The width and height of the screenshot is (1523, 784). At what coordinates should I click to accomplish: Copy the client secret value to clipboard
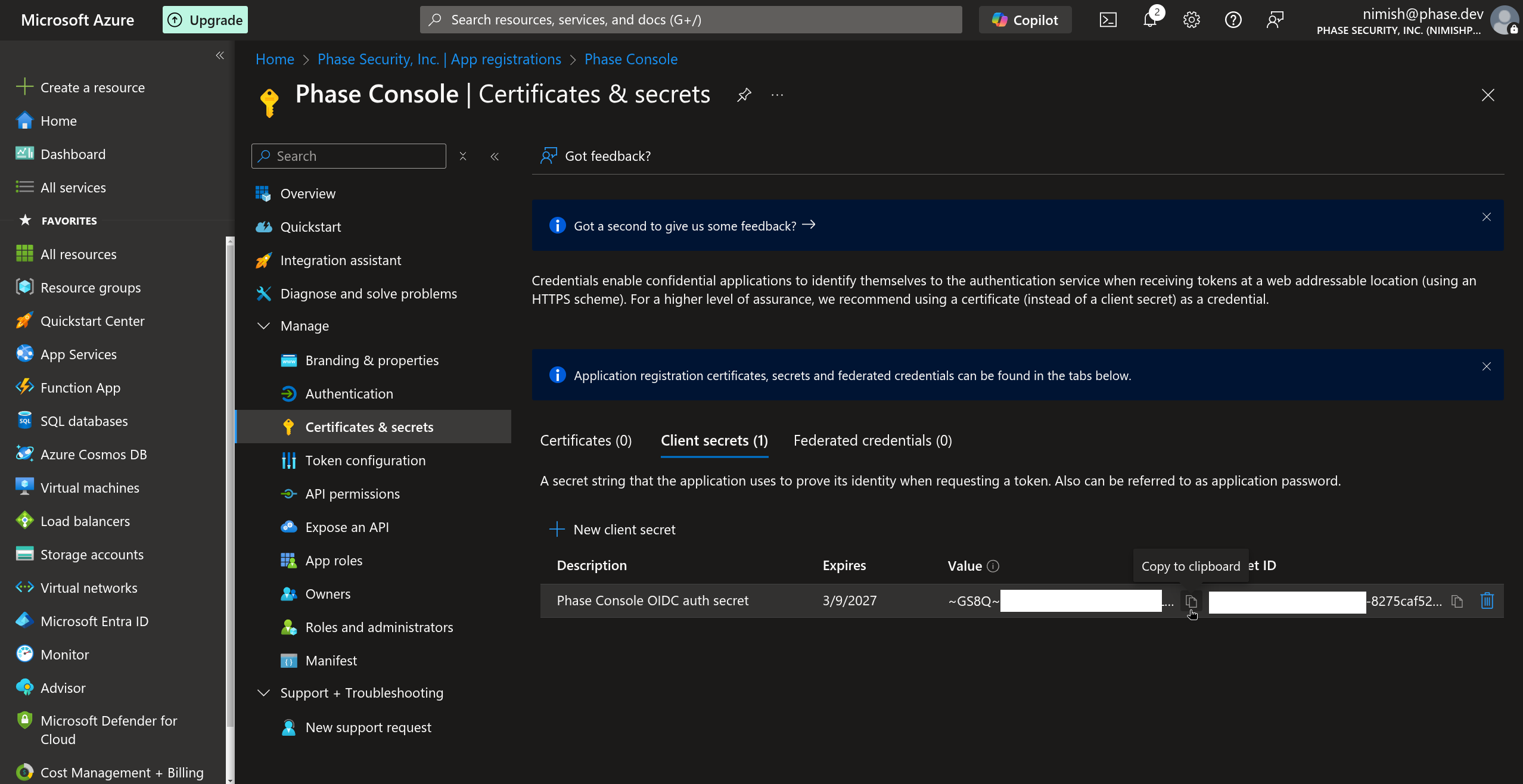point(1191,601)
